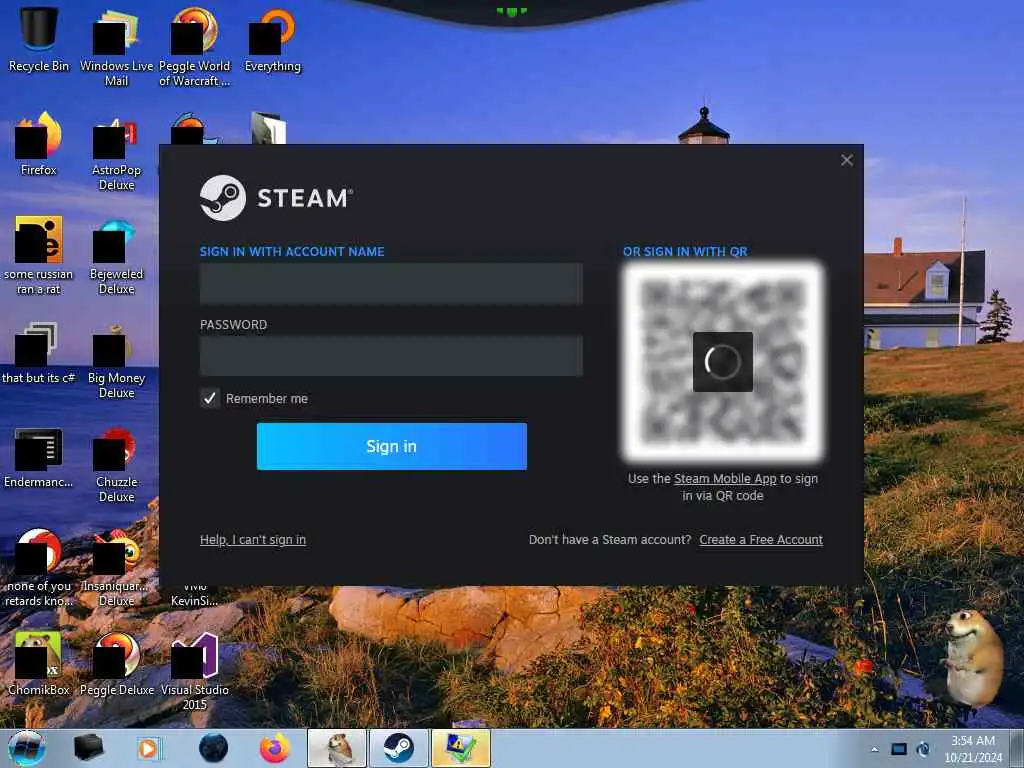Select the 'that but its c#' desktop icon

pyautogui.click(x=39, y=353)
